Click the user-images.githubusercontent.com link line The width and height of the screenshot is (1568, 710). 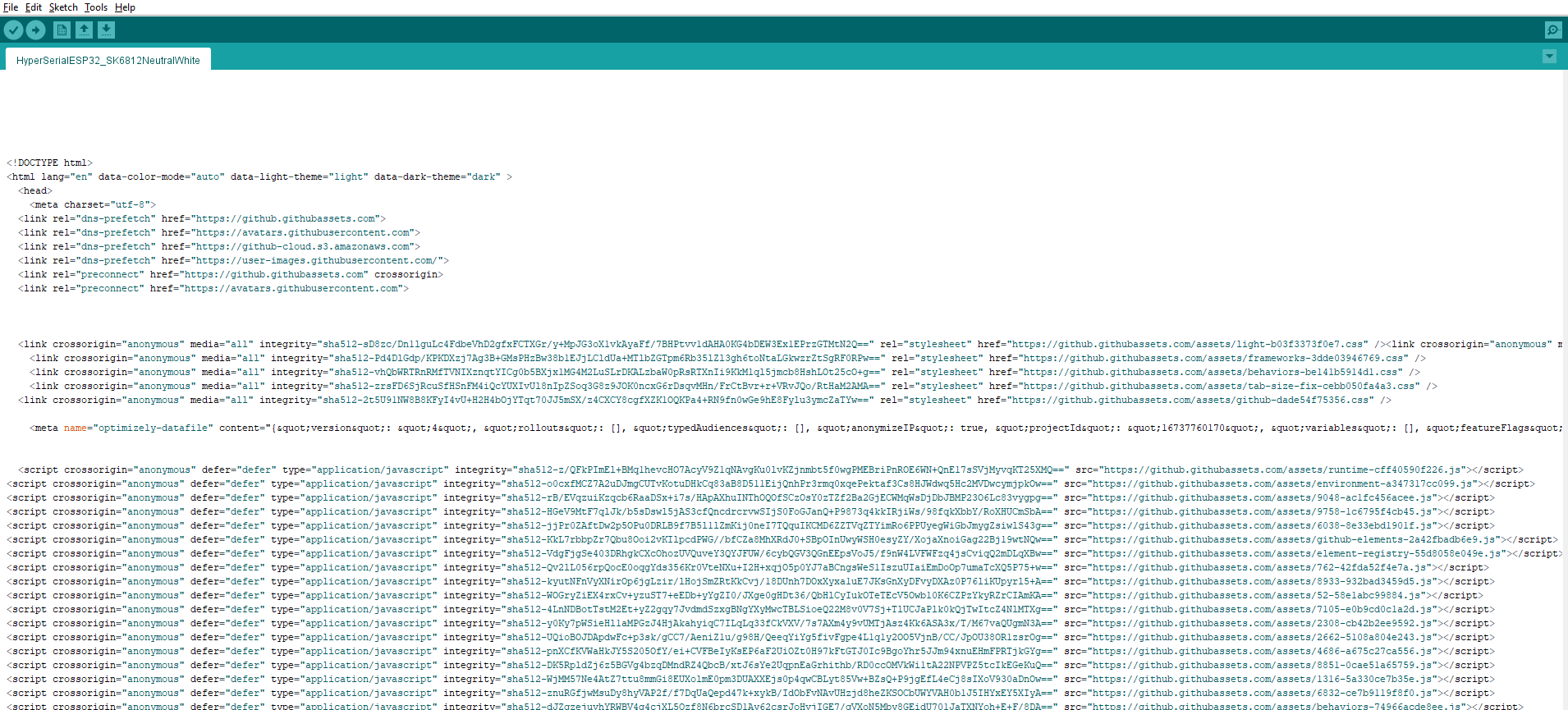pos(234,261)
